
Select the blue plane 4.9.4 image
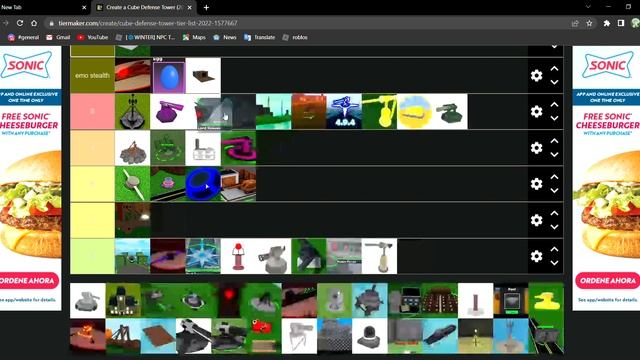tap(344, 111)
